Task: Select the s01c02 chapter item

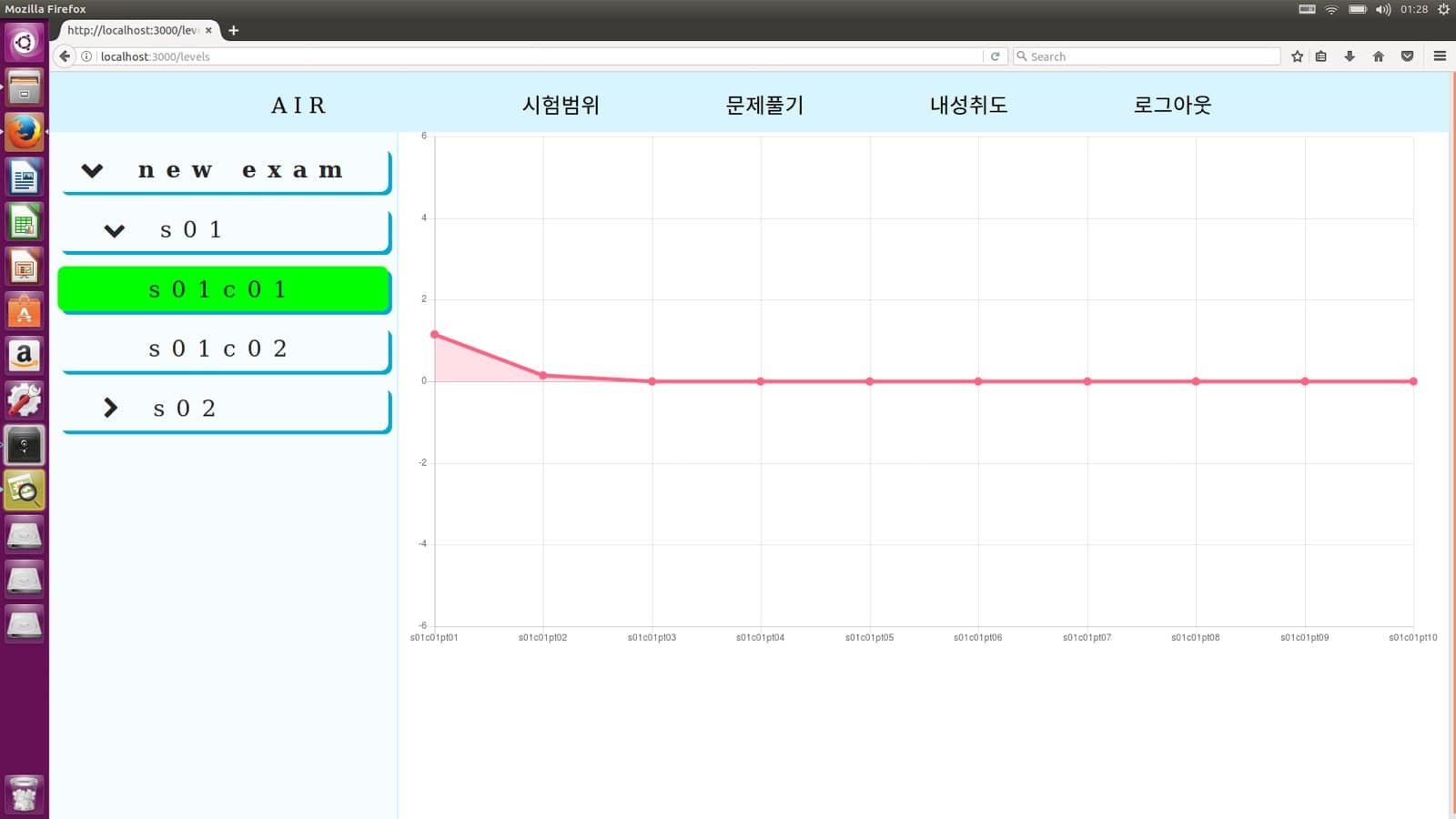Action: point(227,350)
